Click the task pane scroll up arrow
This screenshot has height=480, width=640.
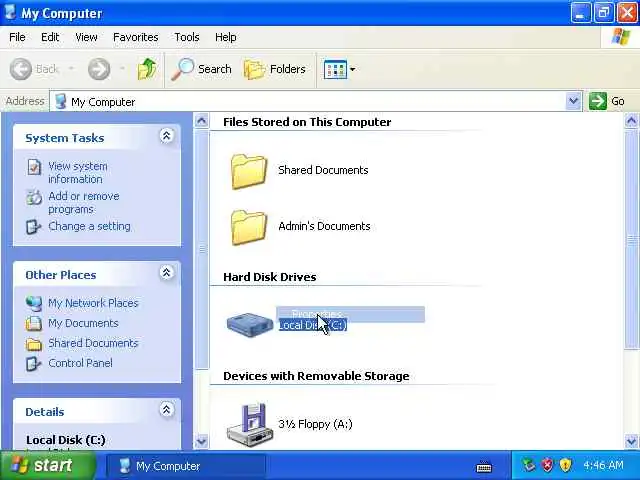[202, 121]
